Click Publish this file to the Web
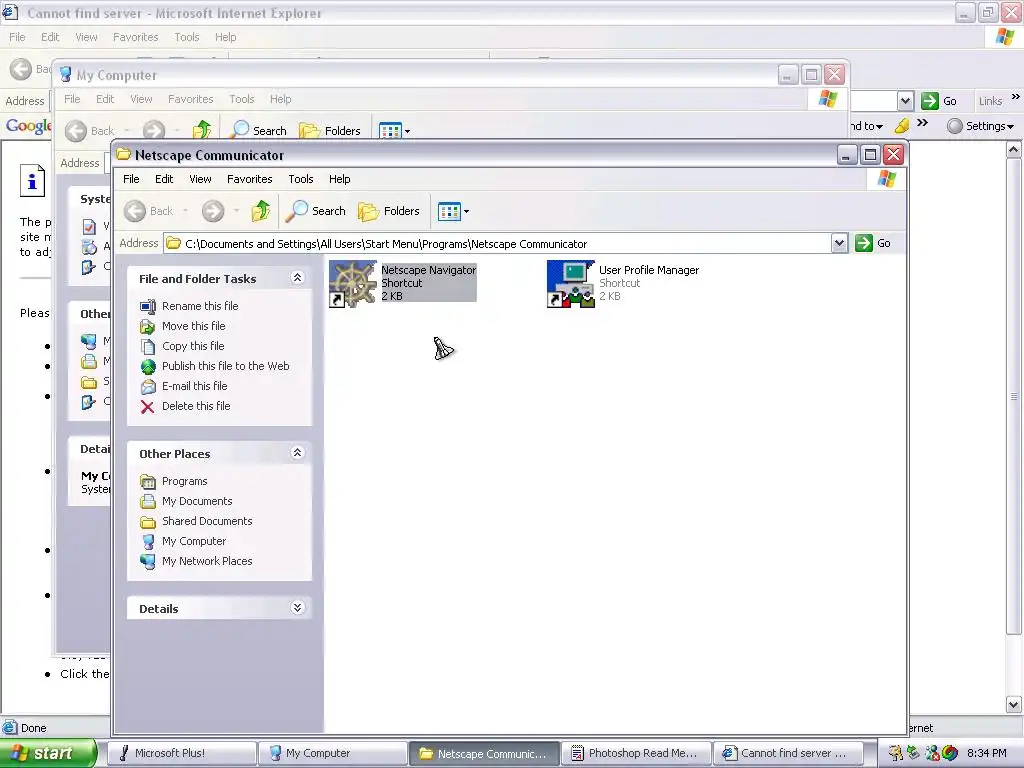The height and width of the screenshot is (768, 1024). pos(225,366)
